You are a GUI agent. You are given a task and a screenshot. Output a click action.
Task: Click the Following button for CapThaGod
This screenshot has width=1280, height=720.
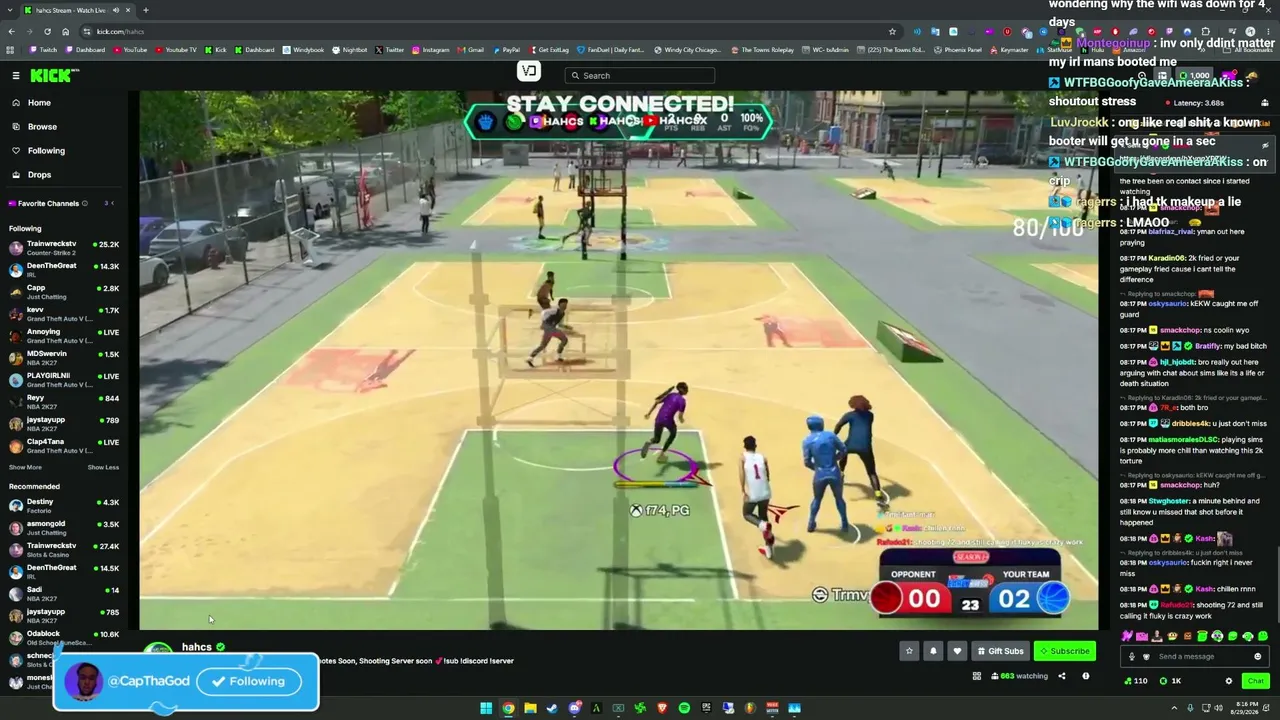click(249, 681)
